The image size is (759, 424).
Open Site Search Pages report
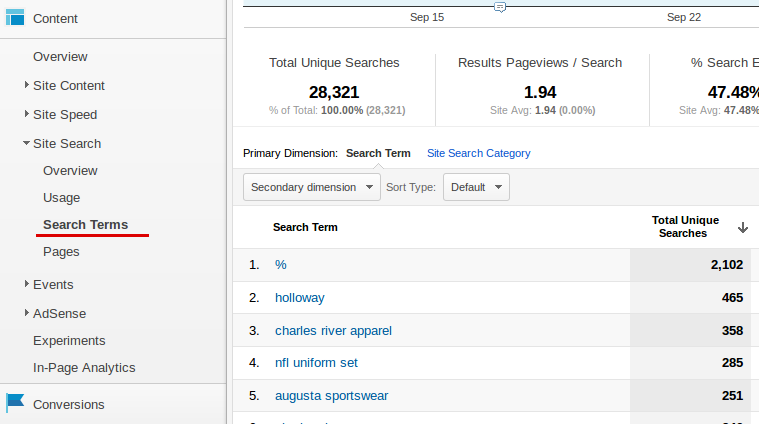tap(61, 252)
